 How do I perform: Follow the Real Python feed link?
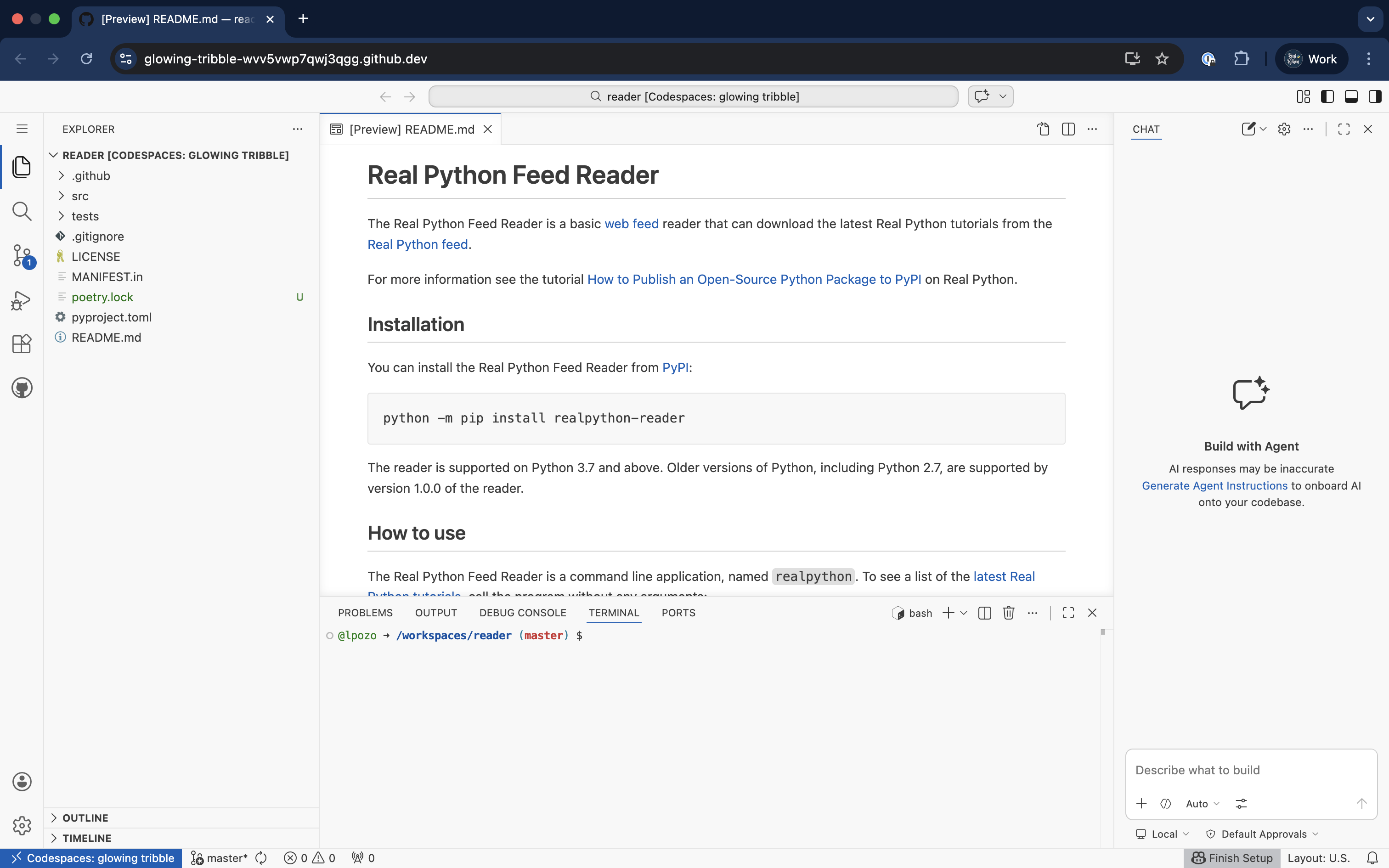click(417, 244)
